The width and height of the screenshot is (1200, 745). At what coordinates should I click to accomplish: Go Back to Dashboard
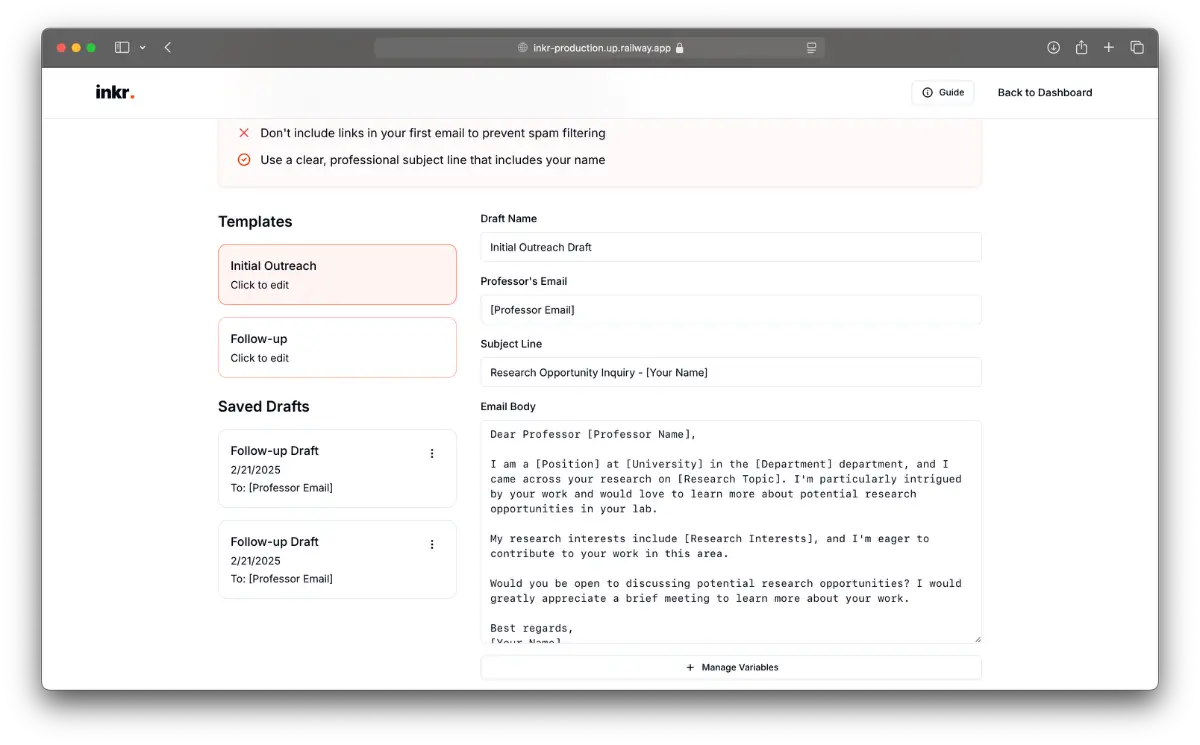[1044, 93]
